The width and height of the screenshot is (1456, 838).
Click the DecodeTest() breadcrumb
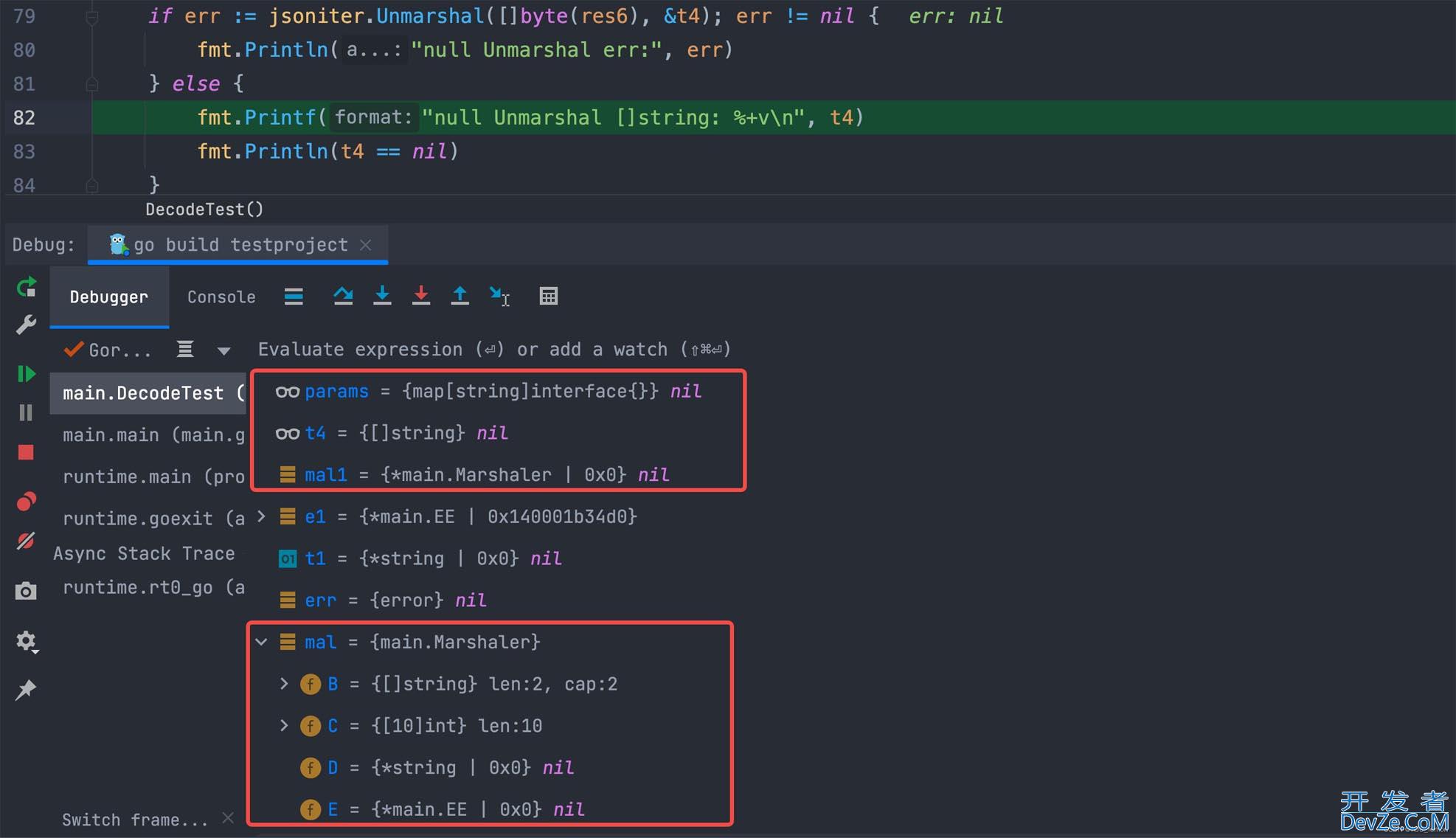pos(204,209)
